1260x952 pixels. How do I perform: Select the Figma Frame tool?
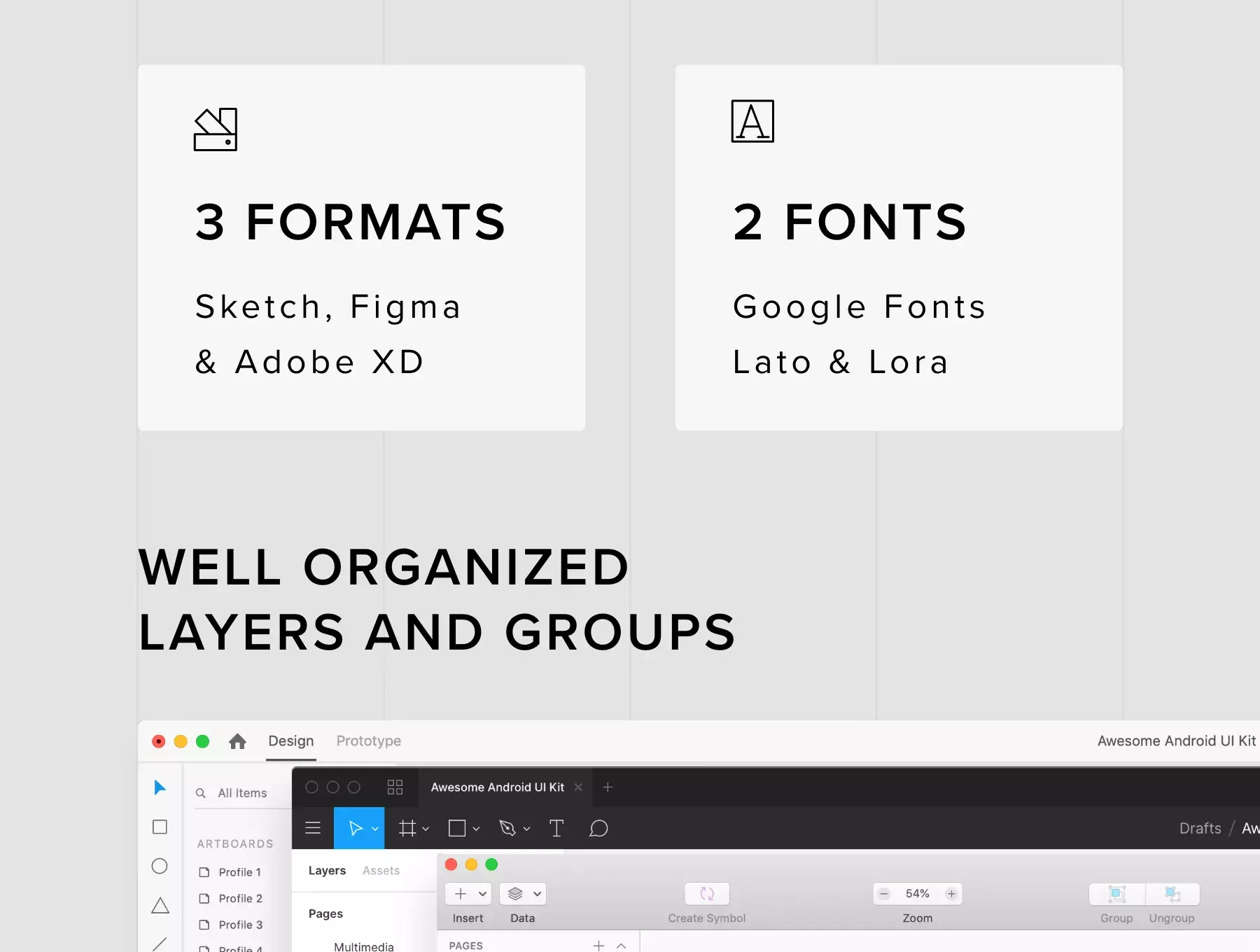(407, 828)
